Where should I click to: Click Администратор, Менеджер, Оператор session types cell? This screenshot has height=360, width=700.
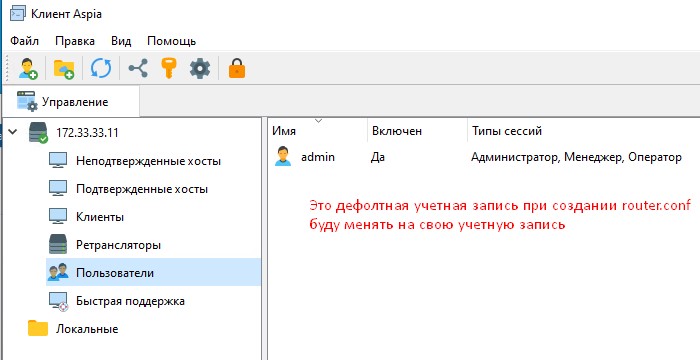point(576,157)
